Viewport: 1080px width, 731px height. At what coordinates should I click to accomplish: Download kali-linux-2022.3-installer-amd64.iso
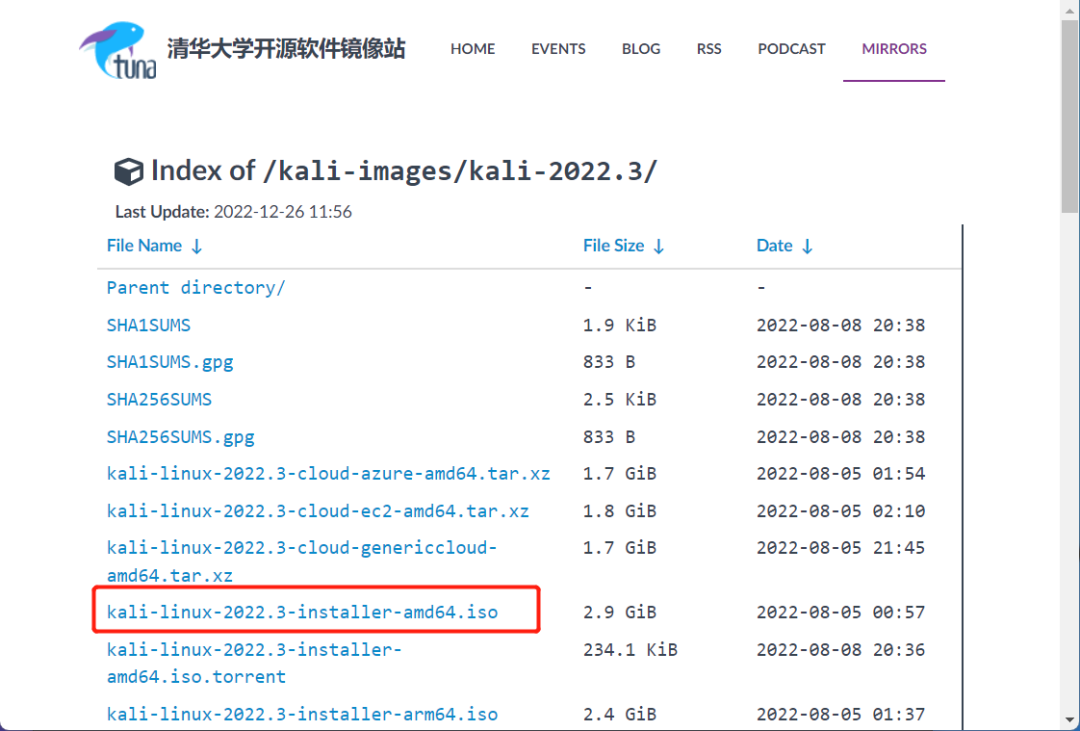pyautogui.click(x=302, y=612)
